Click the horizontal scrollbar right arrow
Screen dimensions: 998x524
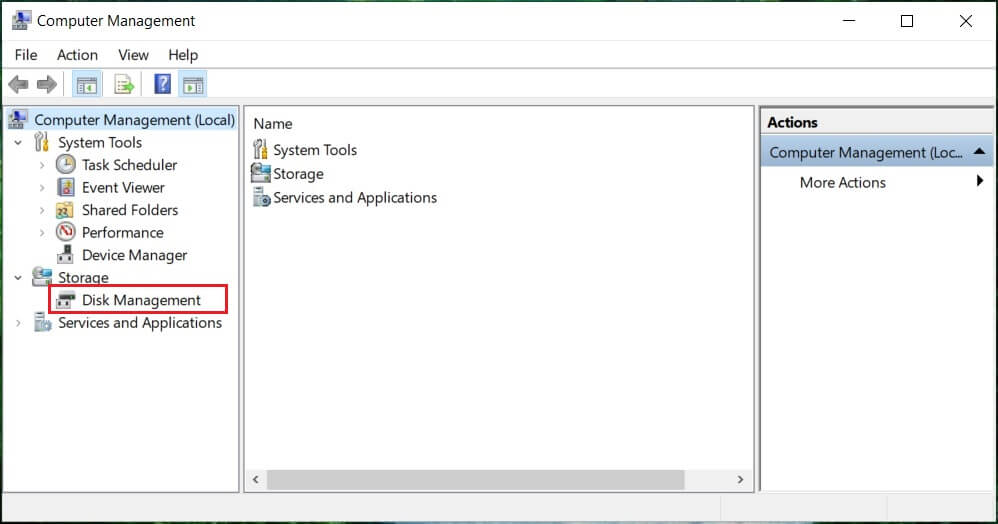coord(740,480)
